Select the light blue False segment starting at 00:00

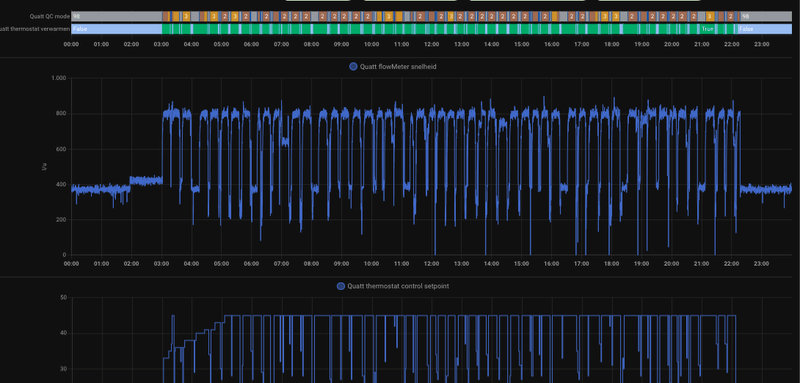(x=116, y=29)
